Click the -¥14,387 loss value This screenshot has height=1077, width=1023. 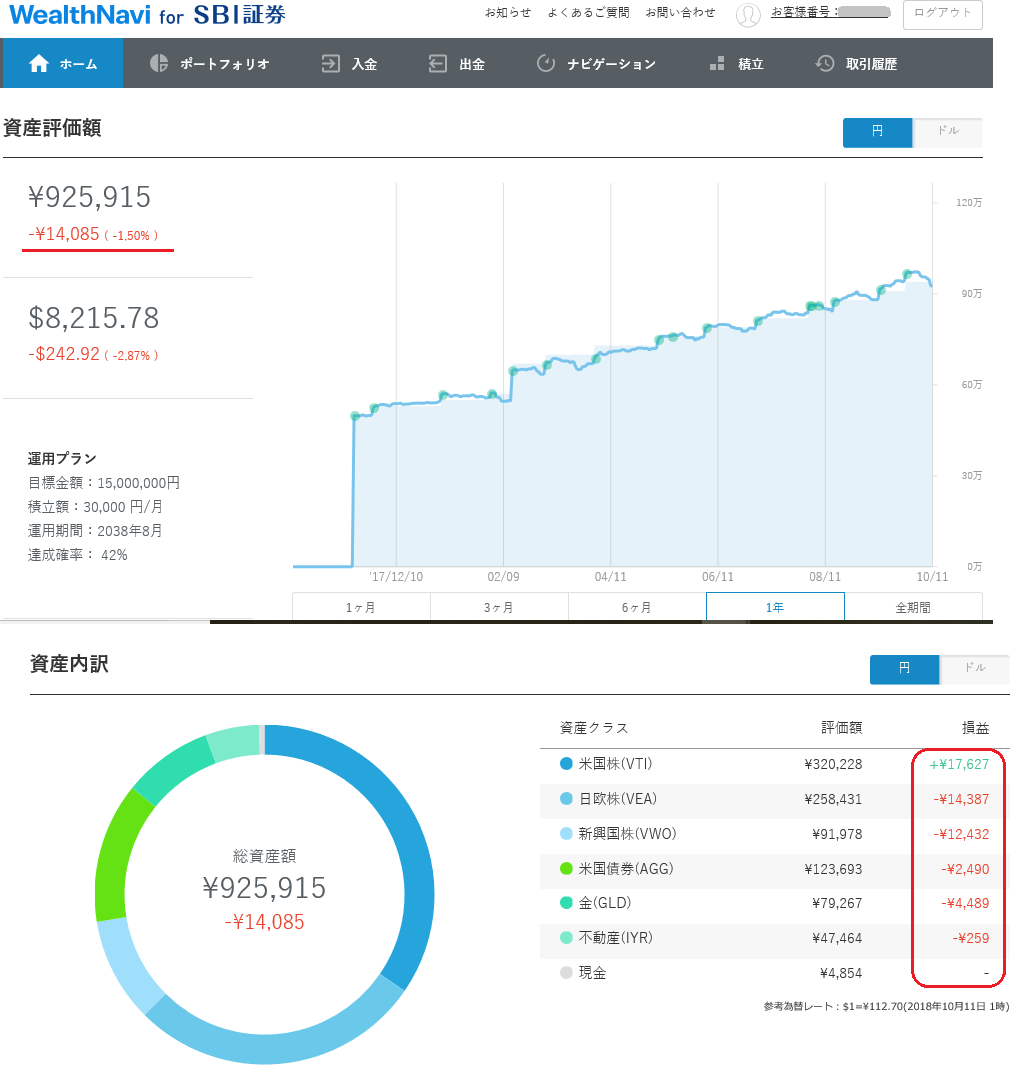tap(961, 800)
